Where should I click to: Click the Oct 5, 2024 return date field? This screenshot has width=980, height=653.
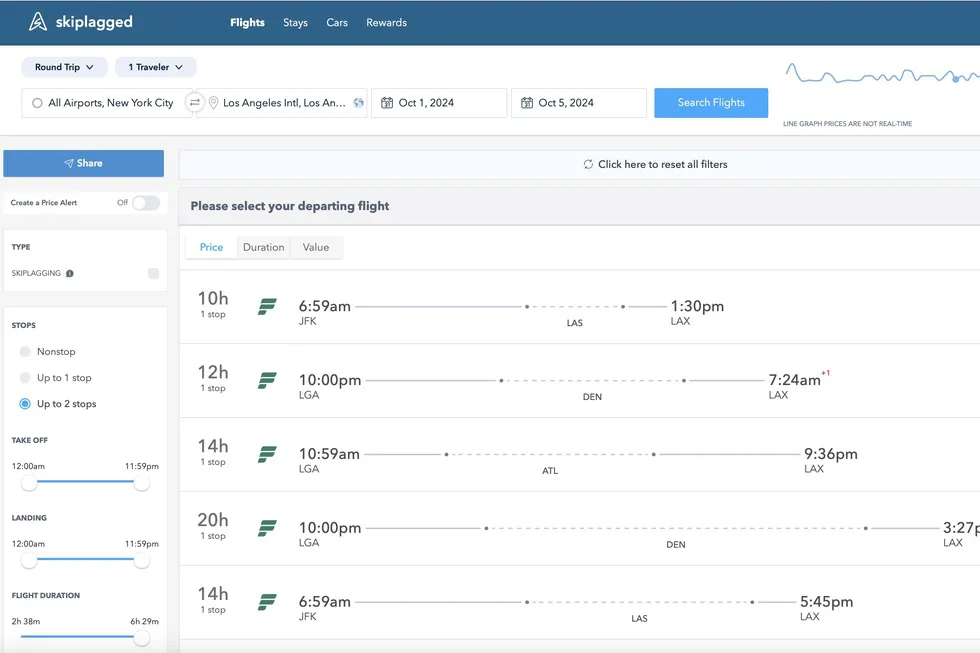pos(579,102)
